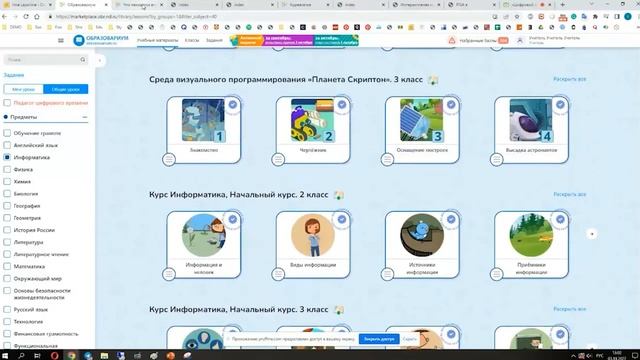Viewport: 640px width, 360px height.
Task: Collapse the sidebar with the arrow handle
Action: pos(100,60)
